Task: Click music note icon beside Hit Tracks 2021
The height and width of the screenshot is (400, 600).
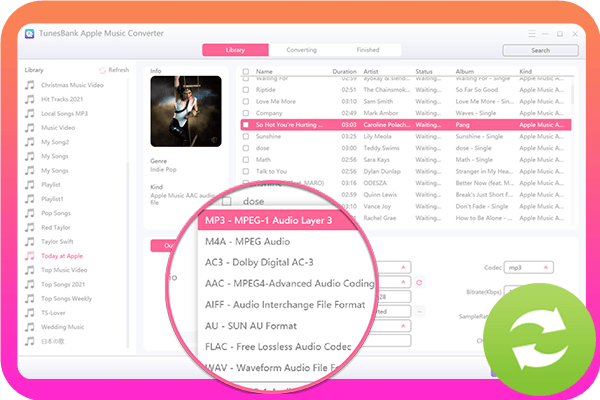Action: point(29,99)
